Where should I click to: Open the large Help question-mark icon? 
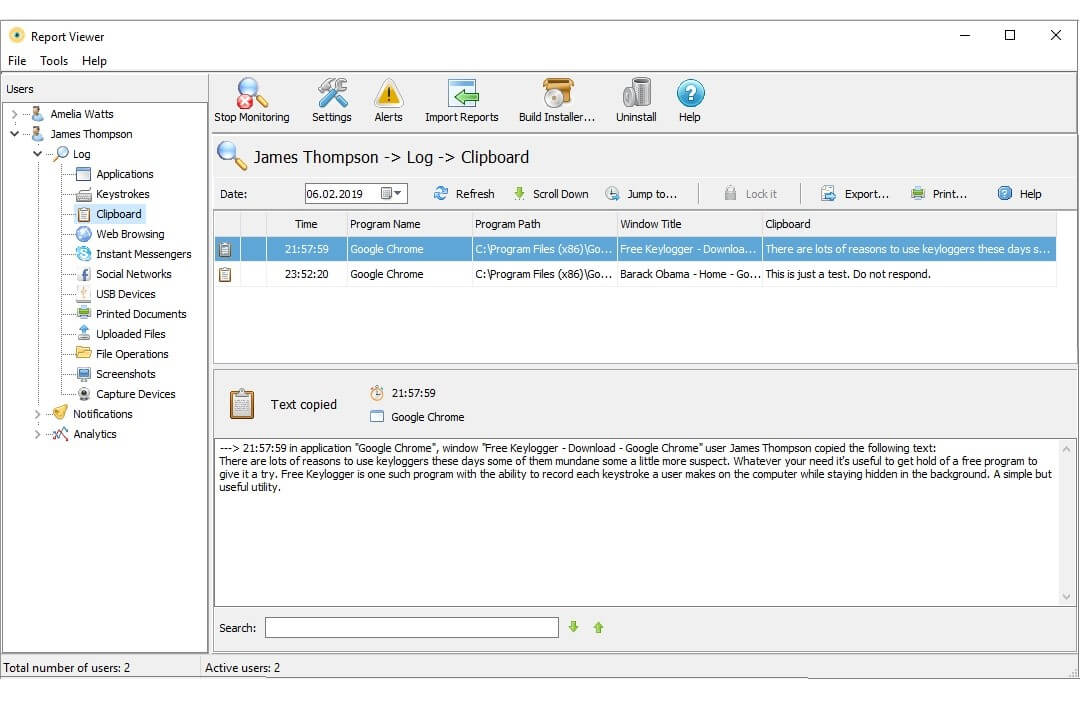[690, 94]
